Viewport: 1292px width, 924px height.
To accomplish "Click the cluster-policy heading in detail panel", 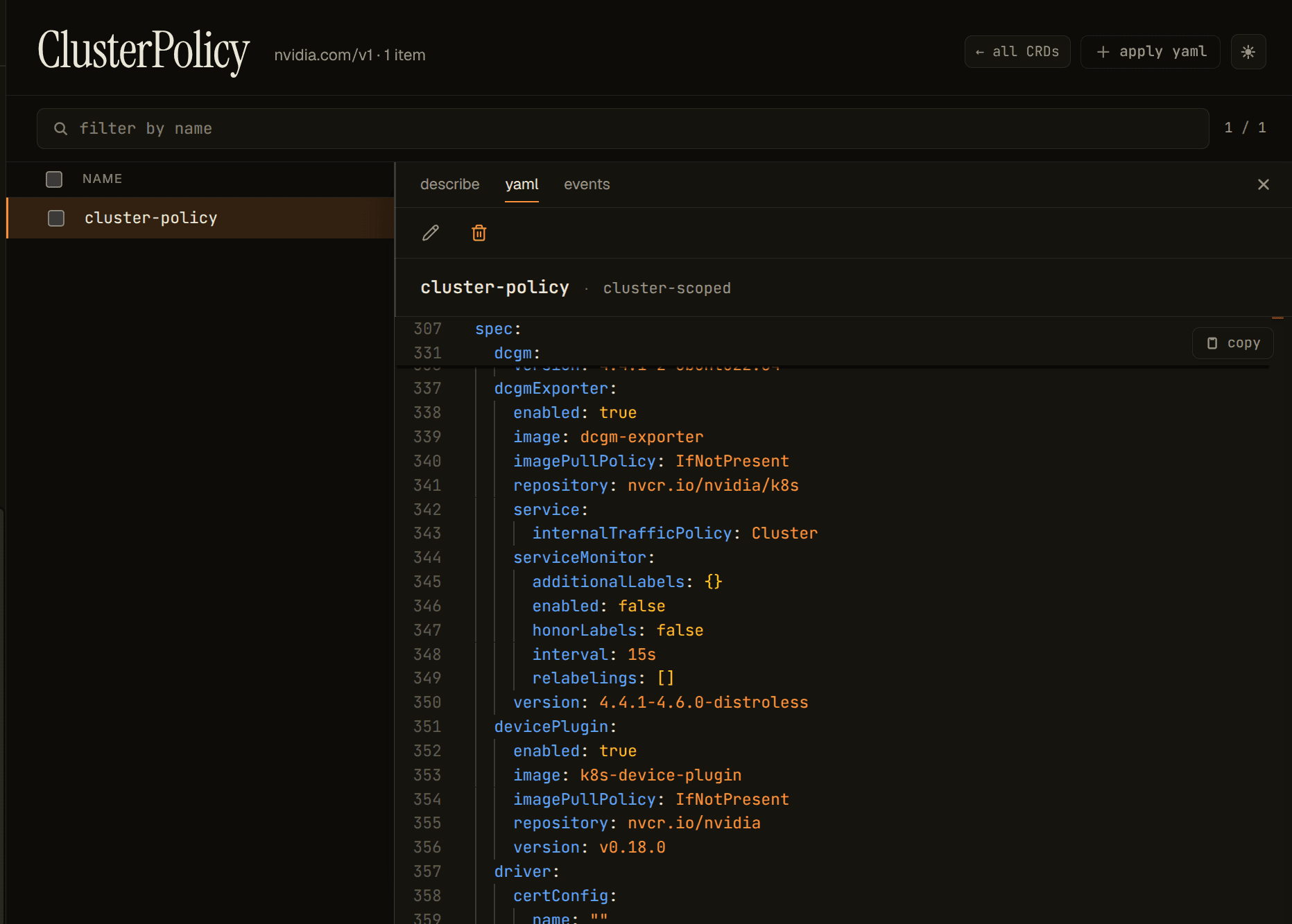I will coord(494,288).
